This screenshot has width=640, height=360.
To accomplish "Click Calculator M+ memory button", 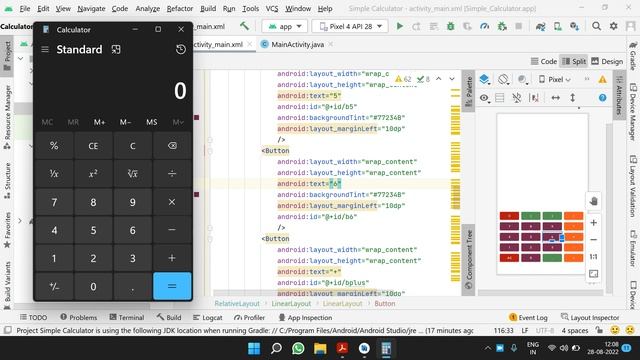I will (x=99, y=122).
